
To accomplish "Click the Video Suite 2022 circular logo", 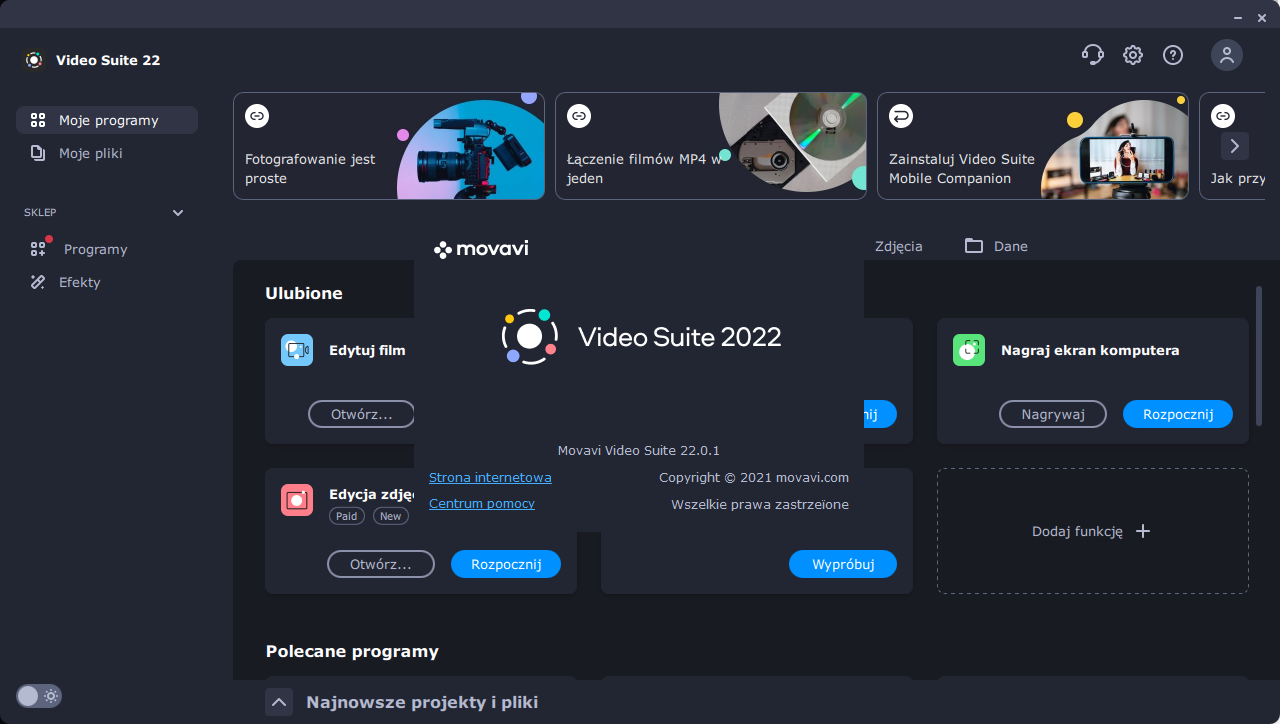I will click(530, 336).
